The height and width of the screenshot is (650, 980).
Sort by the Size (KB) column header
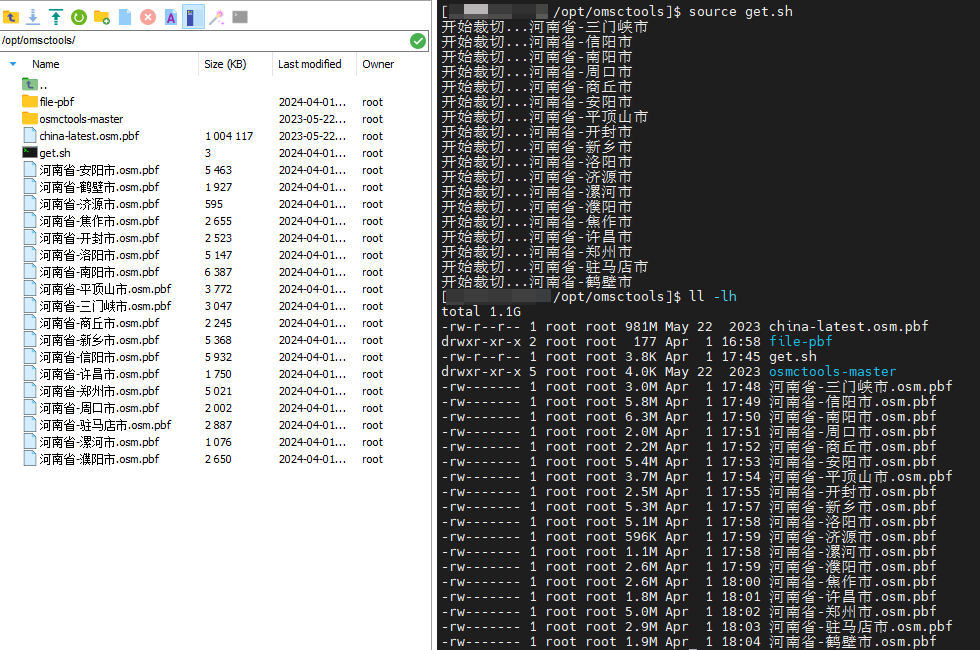225,64
